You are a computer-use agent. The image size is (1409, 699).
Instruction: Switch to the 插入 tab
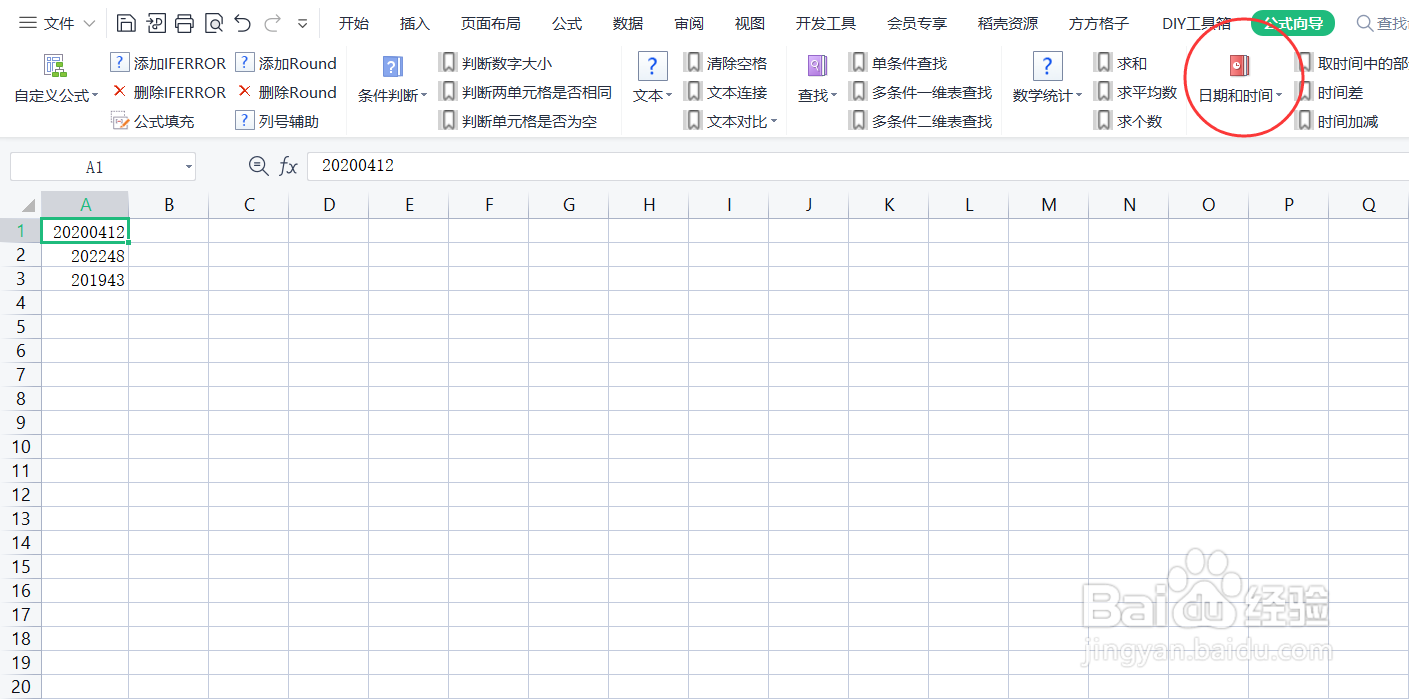coord(414,23)
